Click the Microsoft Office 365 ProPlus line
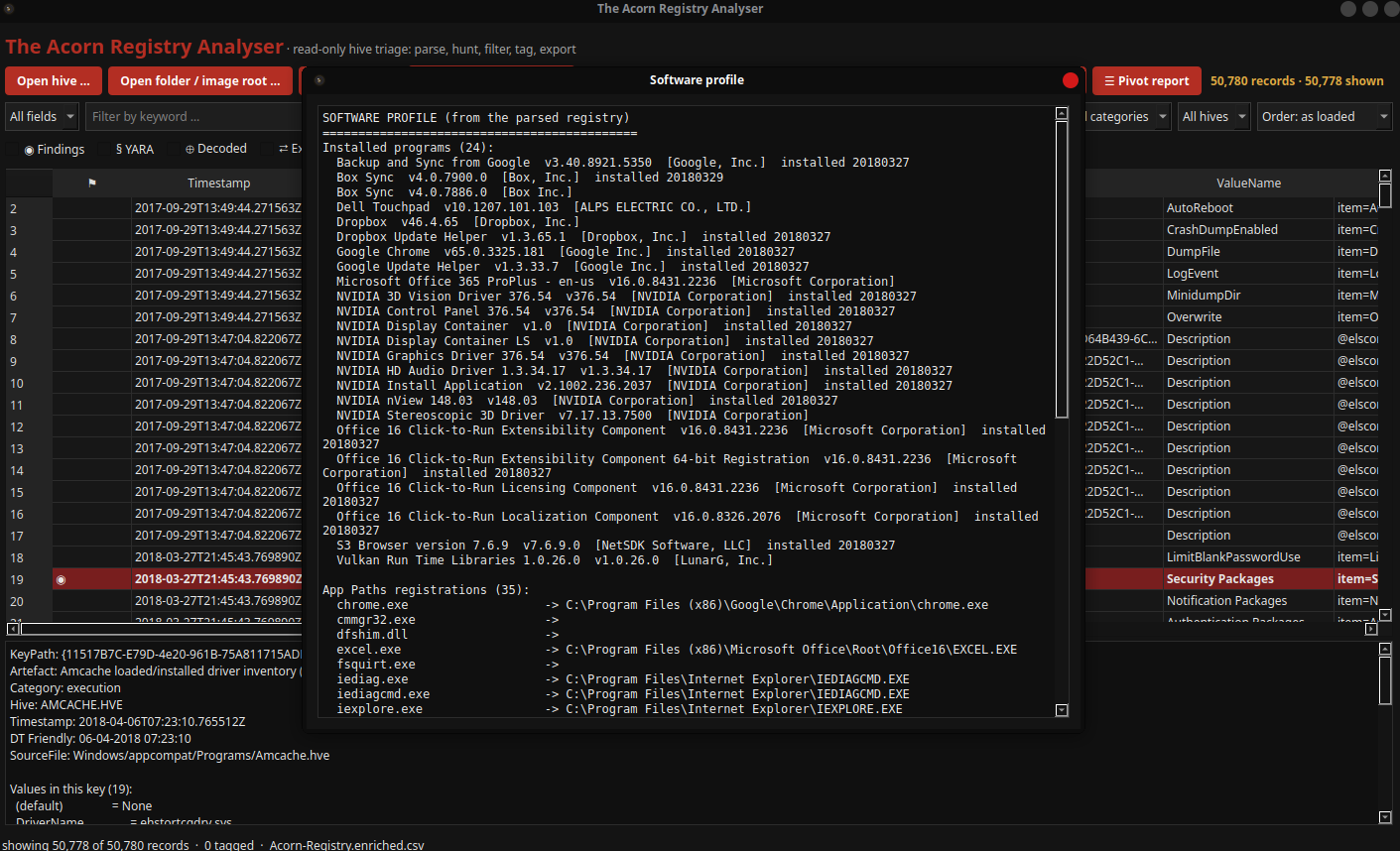The height and width of the screenshot is (851, 1400). [615, 282]
